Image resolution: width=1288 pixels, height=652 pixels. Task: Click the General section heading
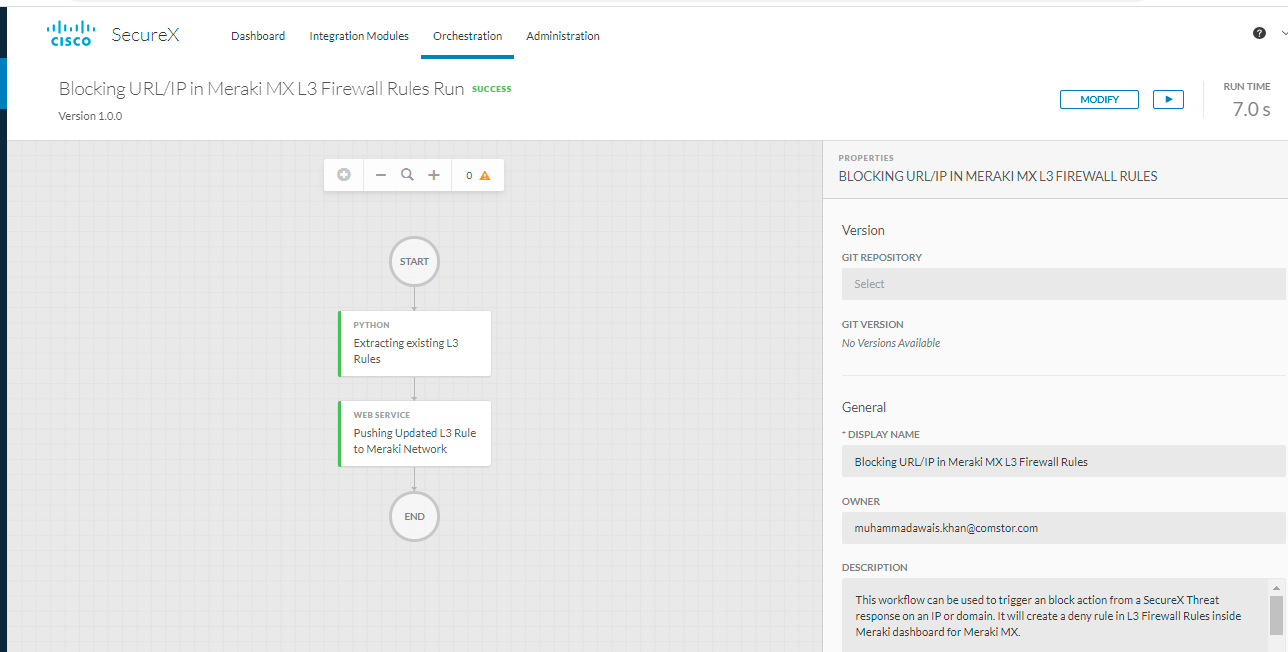point(864,407)
